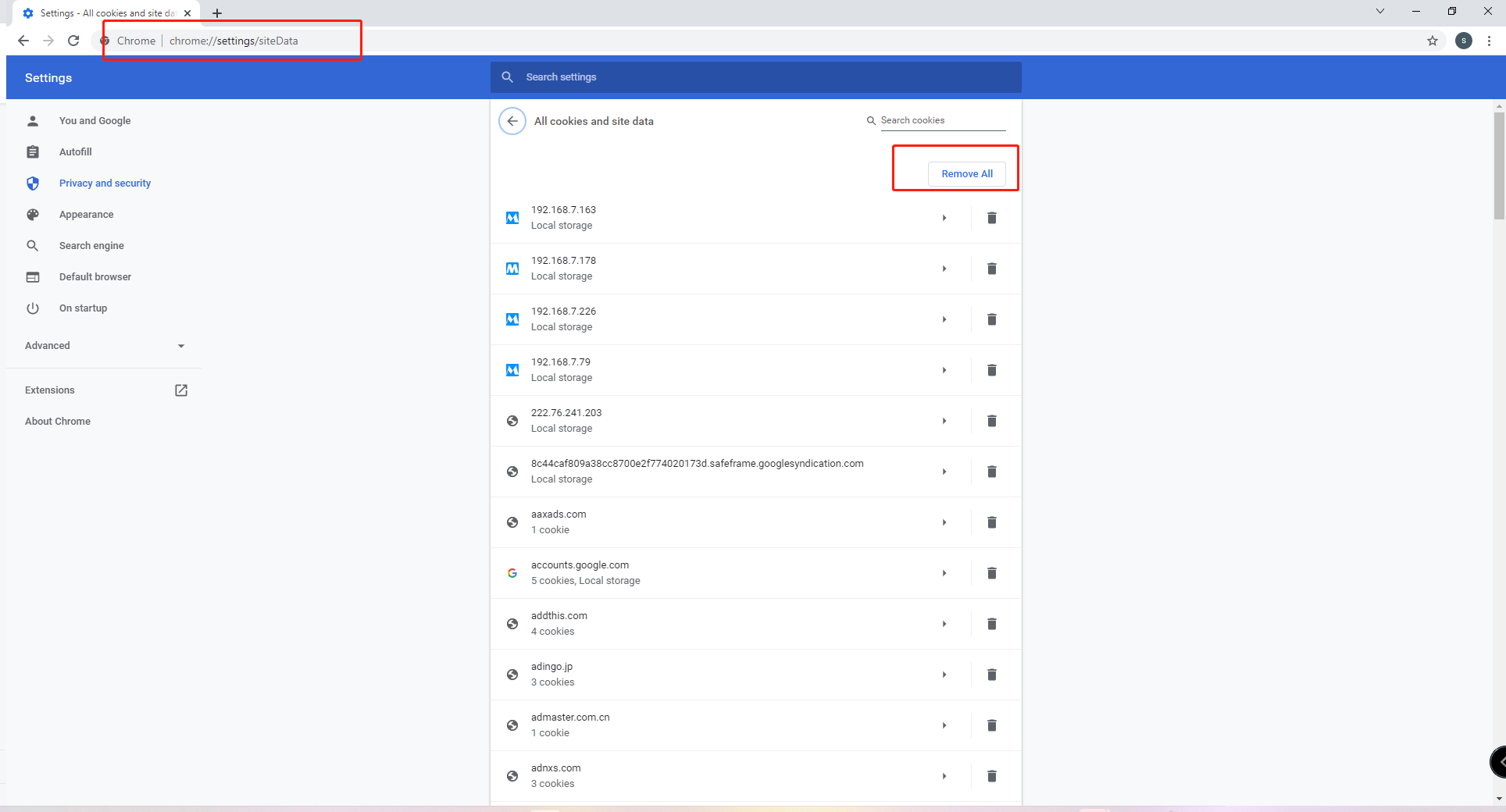Open Chrome's three-dot menu
The height and width of the screenshot is (812, 1506).
(1490, 41)
